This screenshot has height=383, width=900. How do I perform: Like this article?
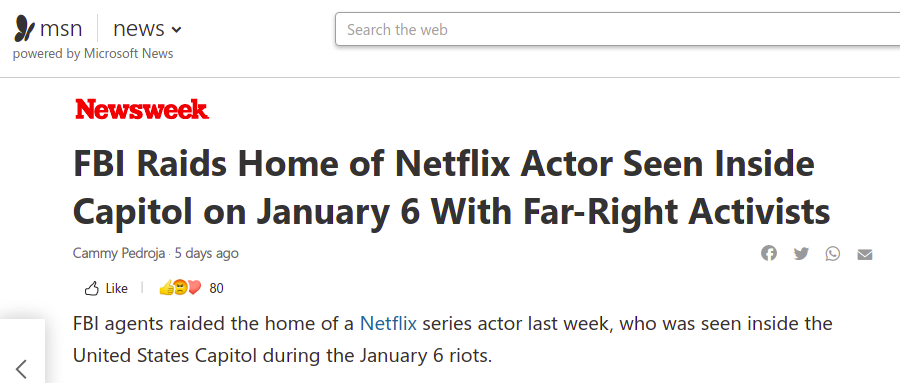[106, 288]
